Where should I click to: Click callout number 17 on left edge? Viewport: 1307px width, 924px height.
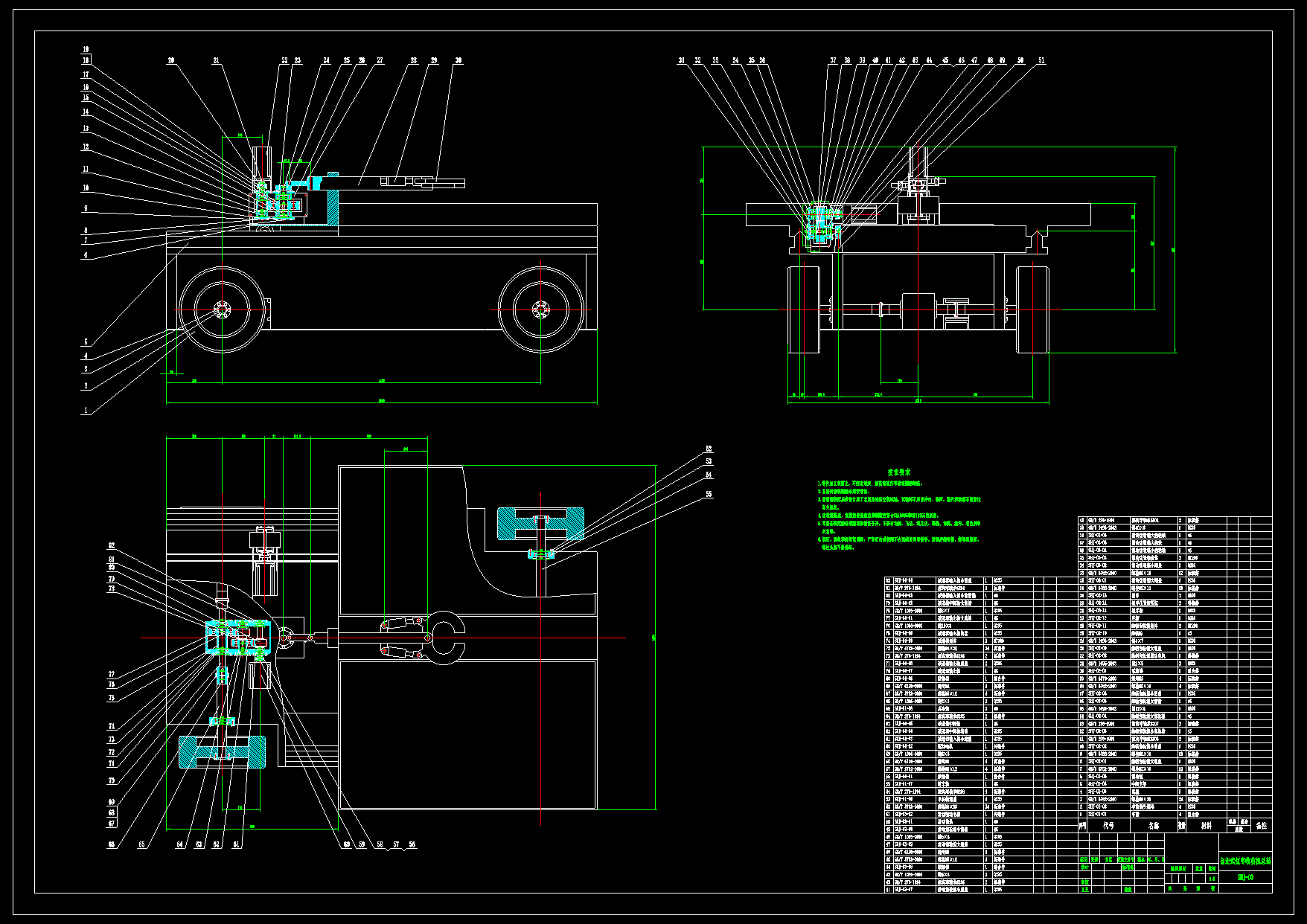[x=86, y=75]
